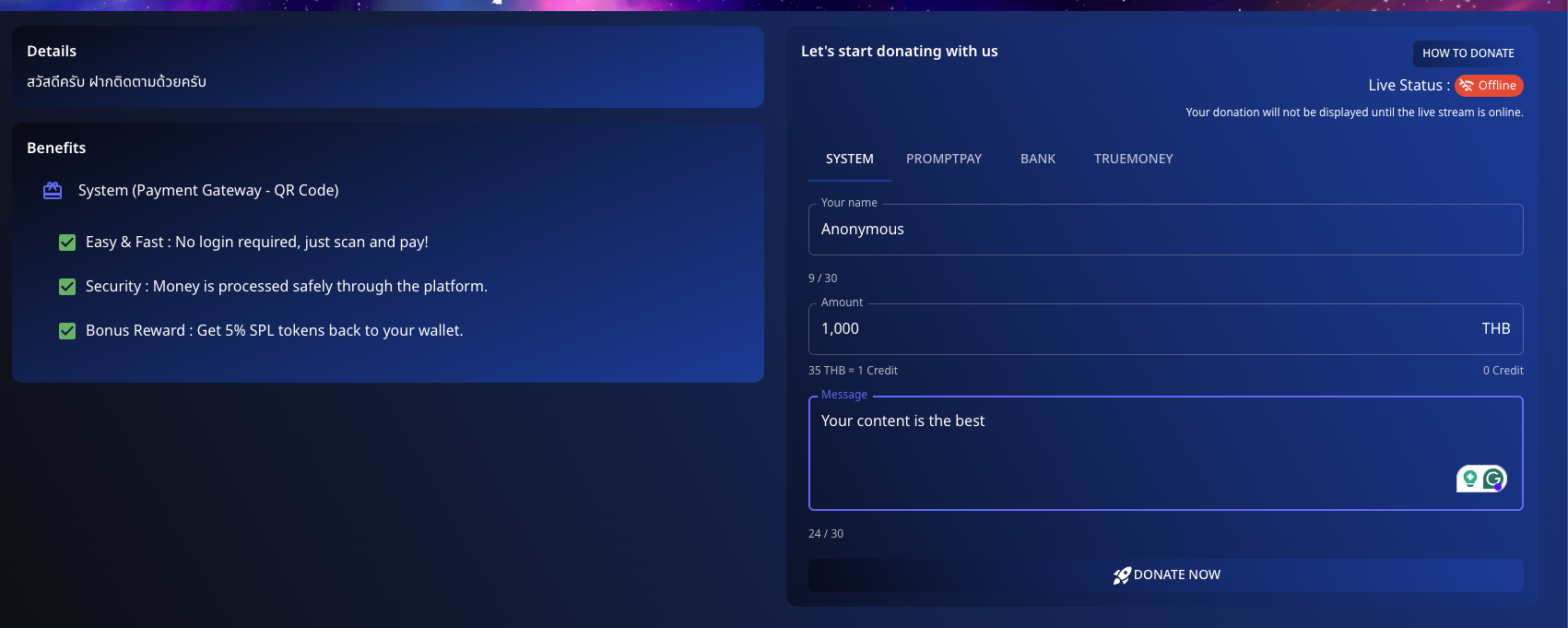Viewport: 1568px width, 628px height.
Task: Open the Grammarly lightbulb suggestions icon
Action: [1470, 479]
